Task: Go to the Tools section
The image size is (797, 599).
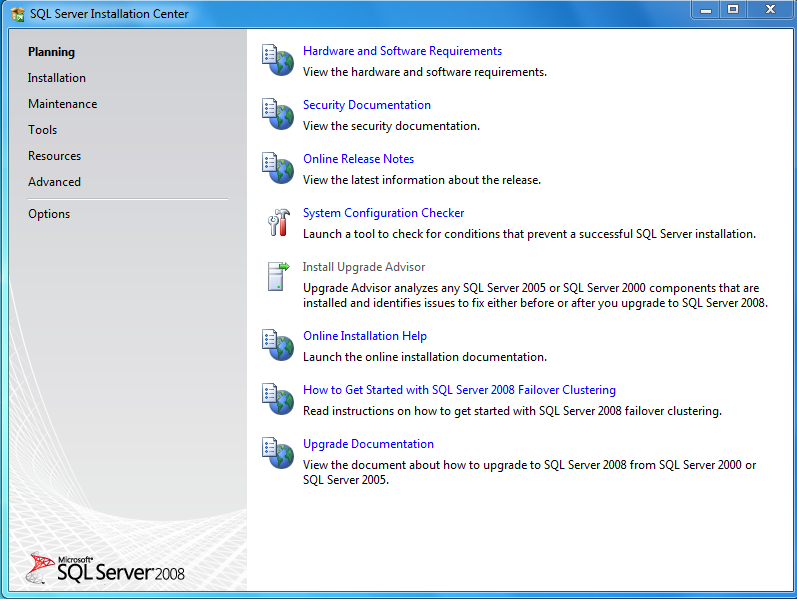Action: [x=42, y=130]
